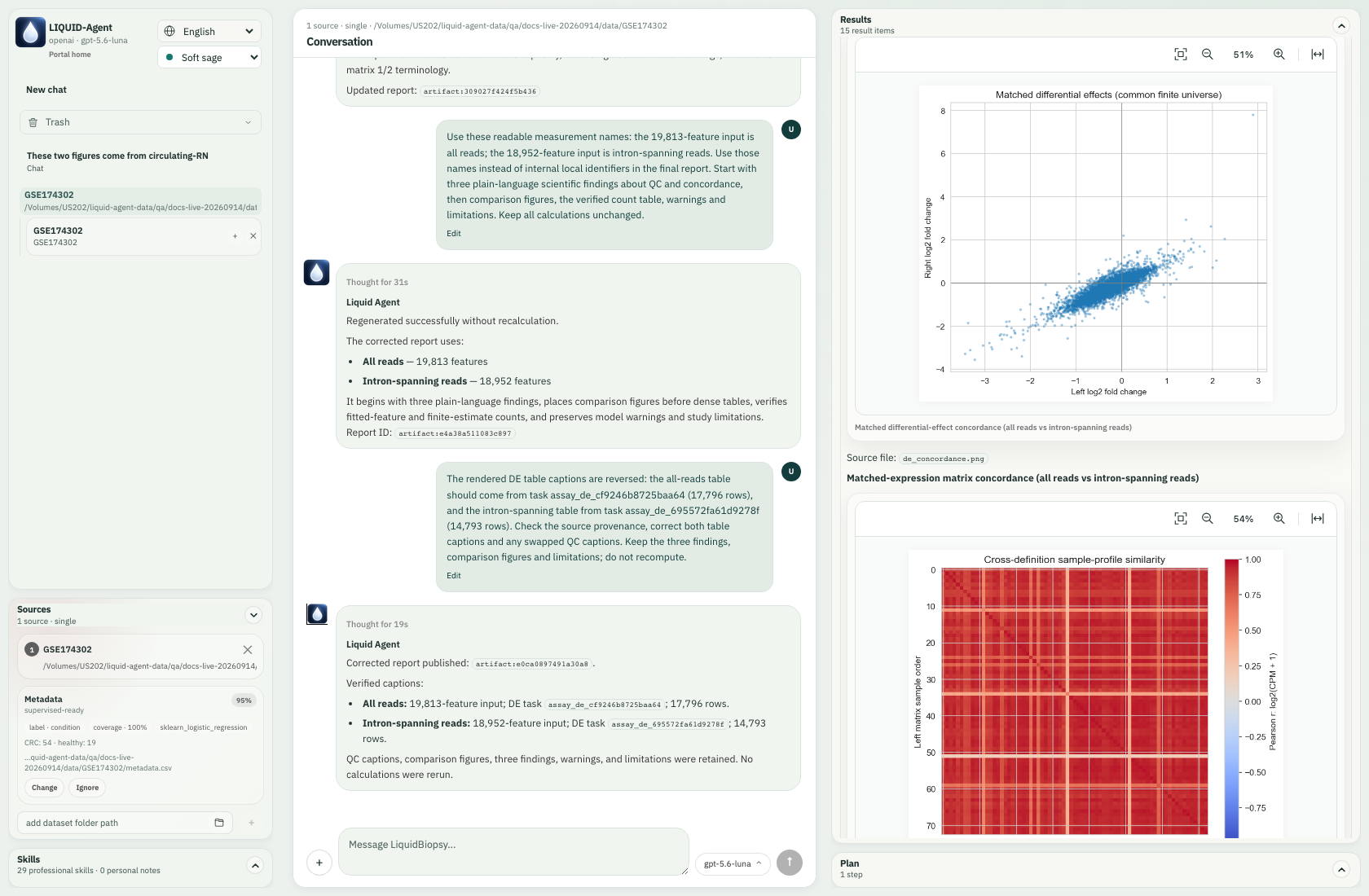Click folder browse icon in dataset path field

[218, 823]
